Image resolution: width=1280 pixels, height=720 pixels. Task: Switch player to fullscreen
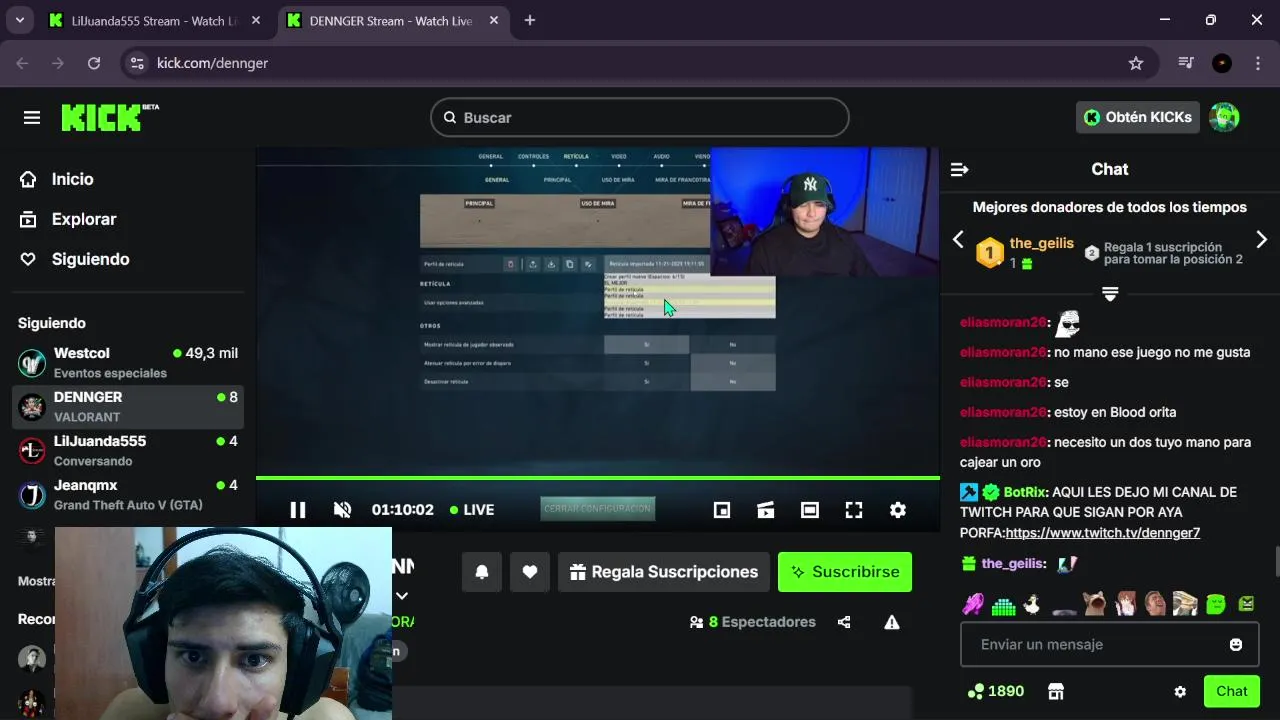854,510
